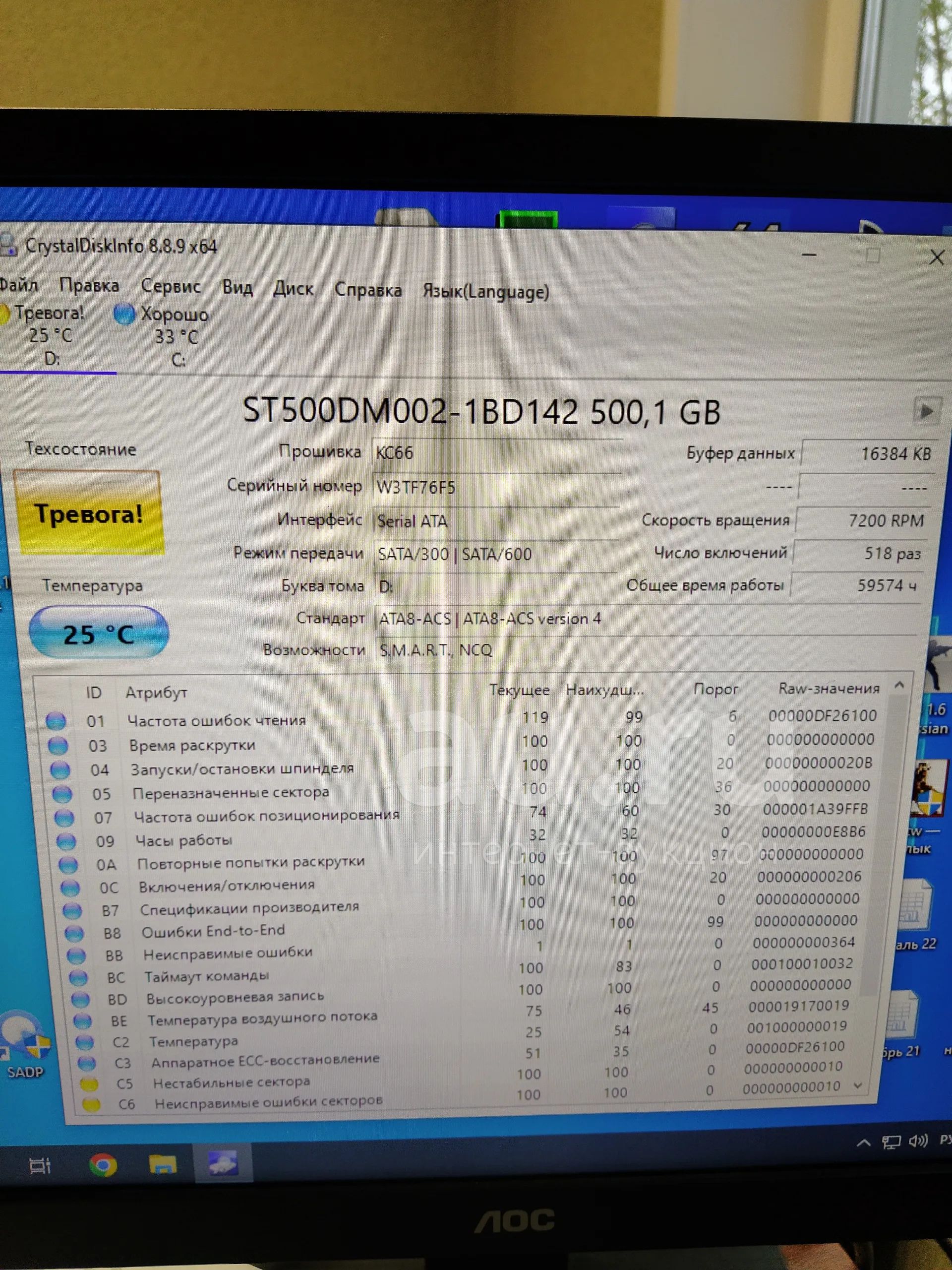Click the blue Хорошо status circle icon
The image size is (952, 1270).
pos(124,314)
